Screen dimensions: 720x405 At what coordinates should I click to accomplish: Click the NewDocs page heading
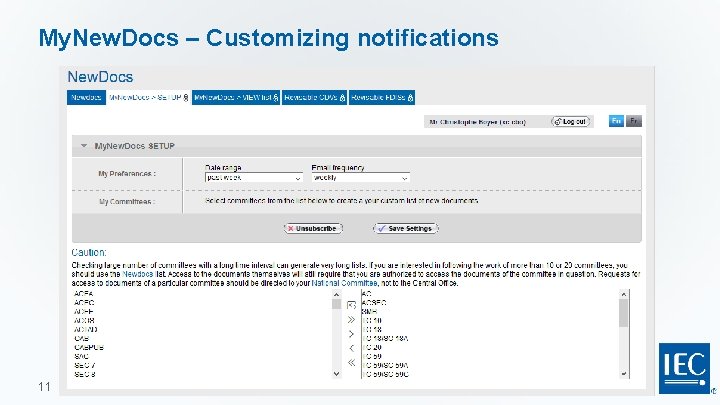[100, 77]
